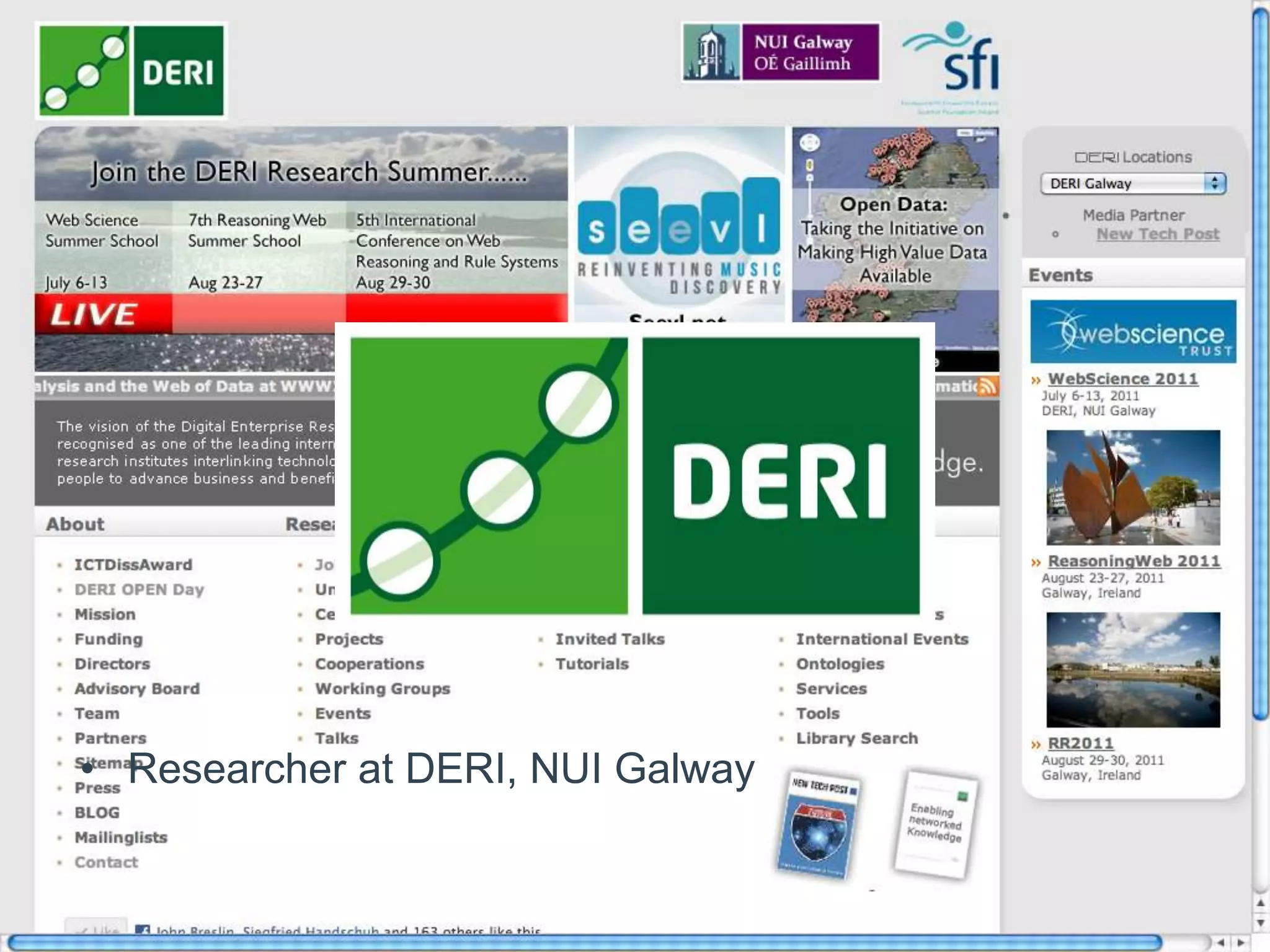Go to the Mission page
This screenshot has height=952, width=1270.
[105, 614]
